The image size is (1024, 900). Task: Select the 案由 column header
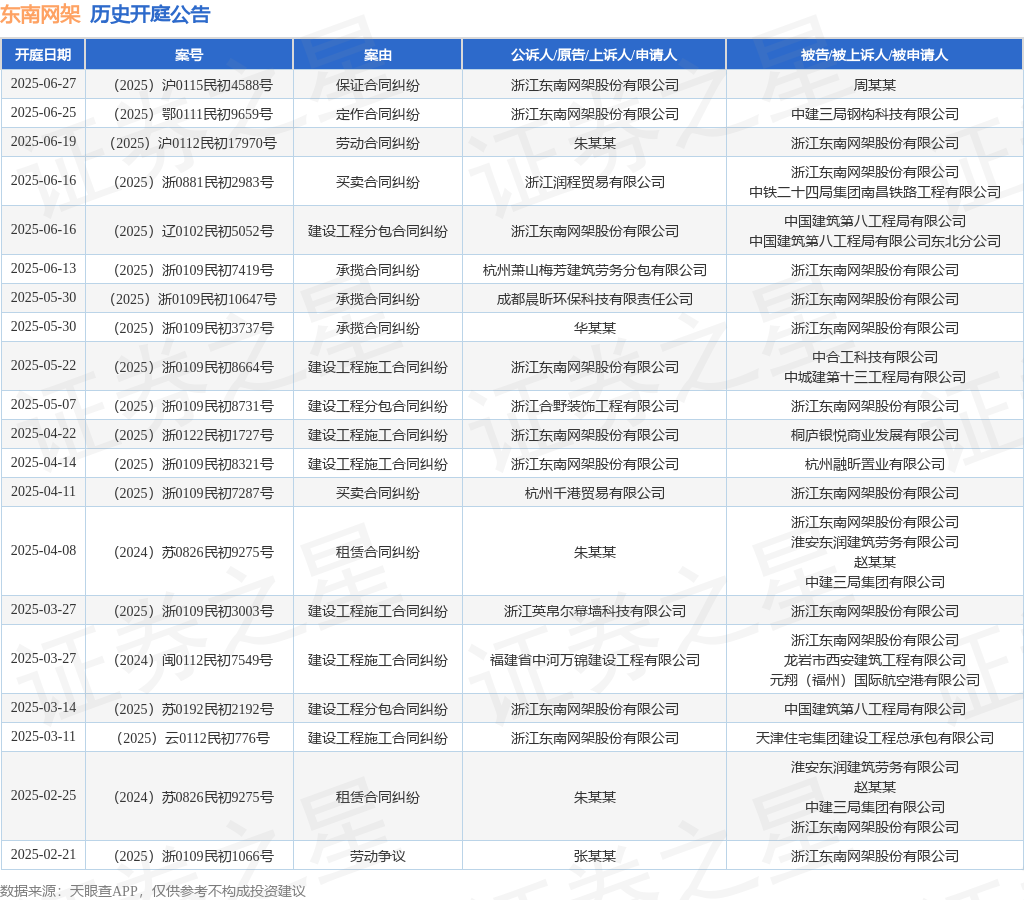click(377, 55)
